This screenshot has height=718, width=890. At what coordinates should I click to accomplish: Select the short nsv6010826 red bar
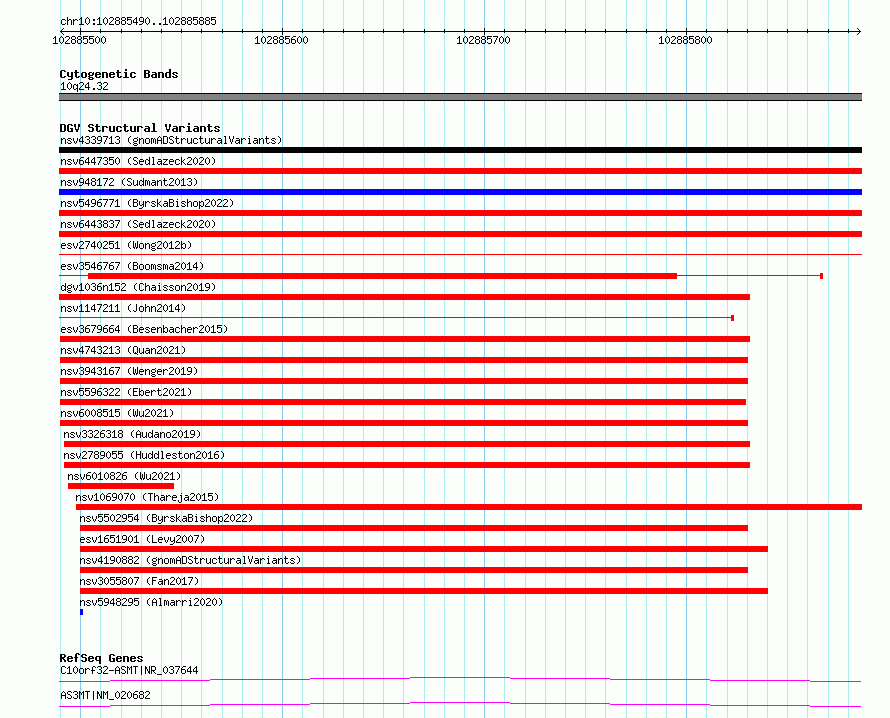coord(121,486)
